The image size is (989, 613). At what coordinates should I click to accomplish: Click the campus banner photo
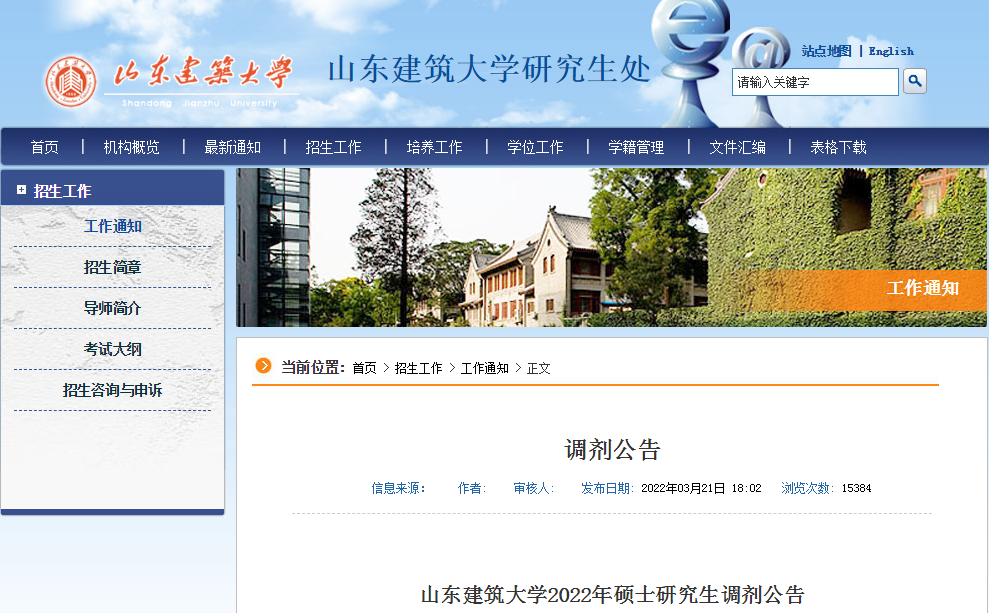611,247
